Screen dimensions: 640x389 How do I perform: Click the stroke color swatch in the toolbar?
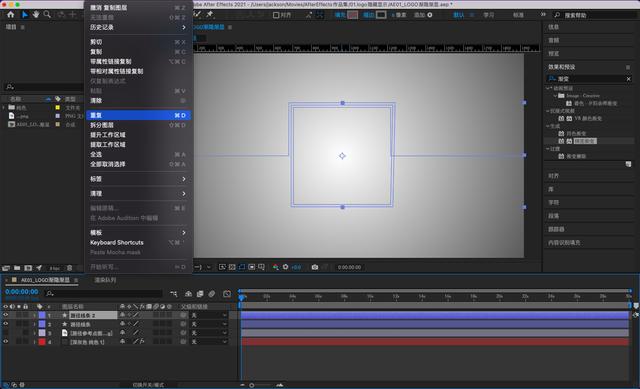(x=381, y=15)
